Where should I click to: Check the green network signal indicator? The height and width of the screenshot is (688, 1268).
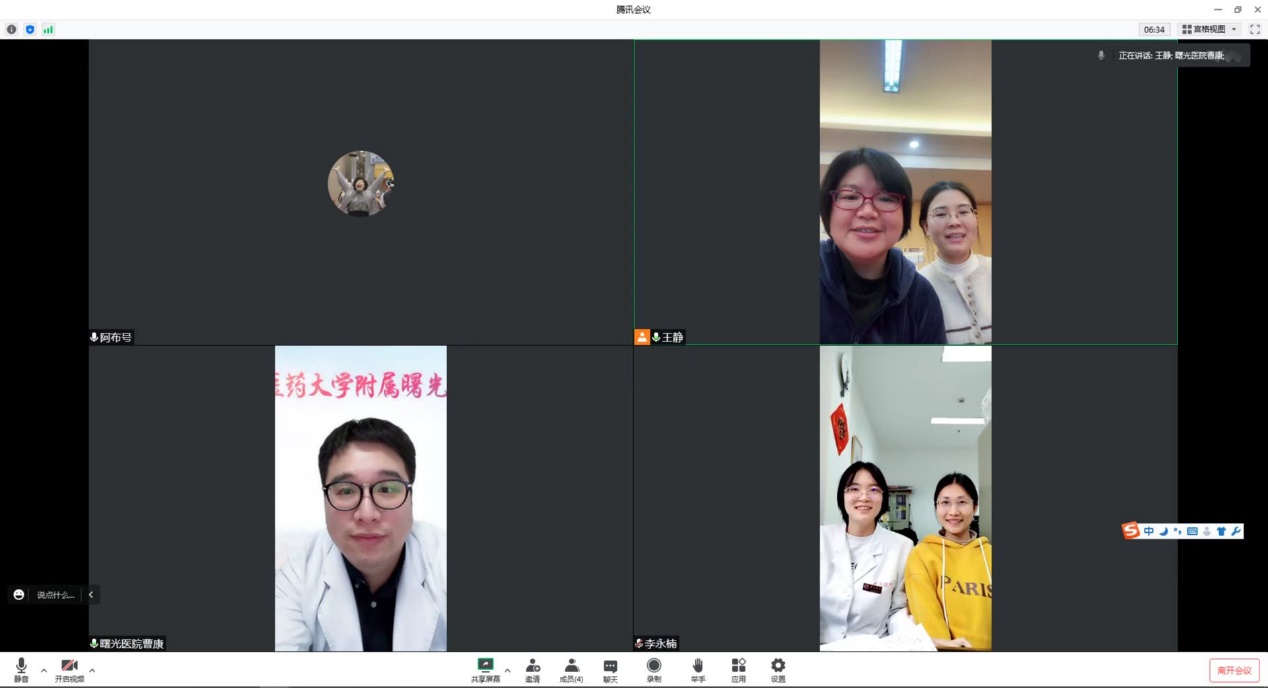coord(48,29)
